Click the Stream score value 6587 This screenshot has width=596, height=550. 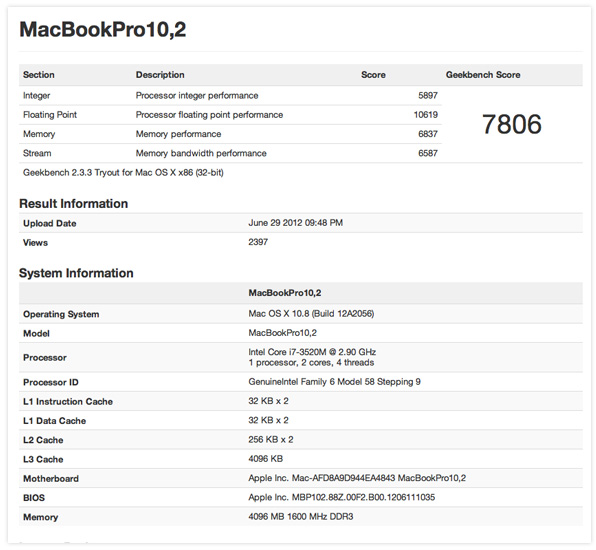tap(428, 153)
